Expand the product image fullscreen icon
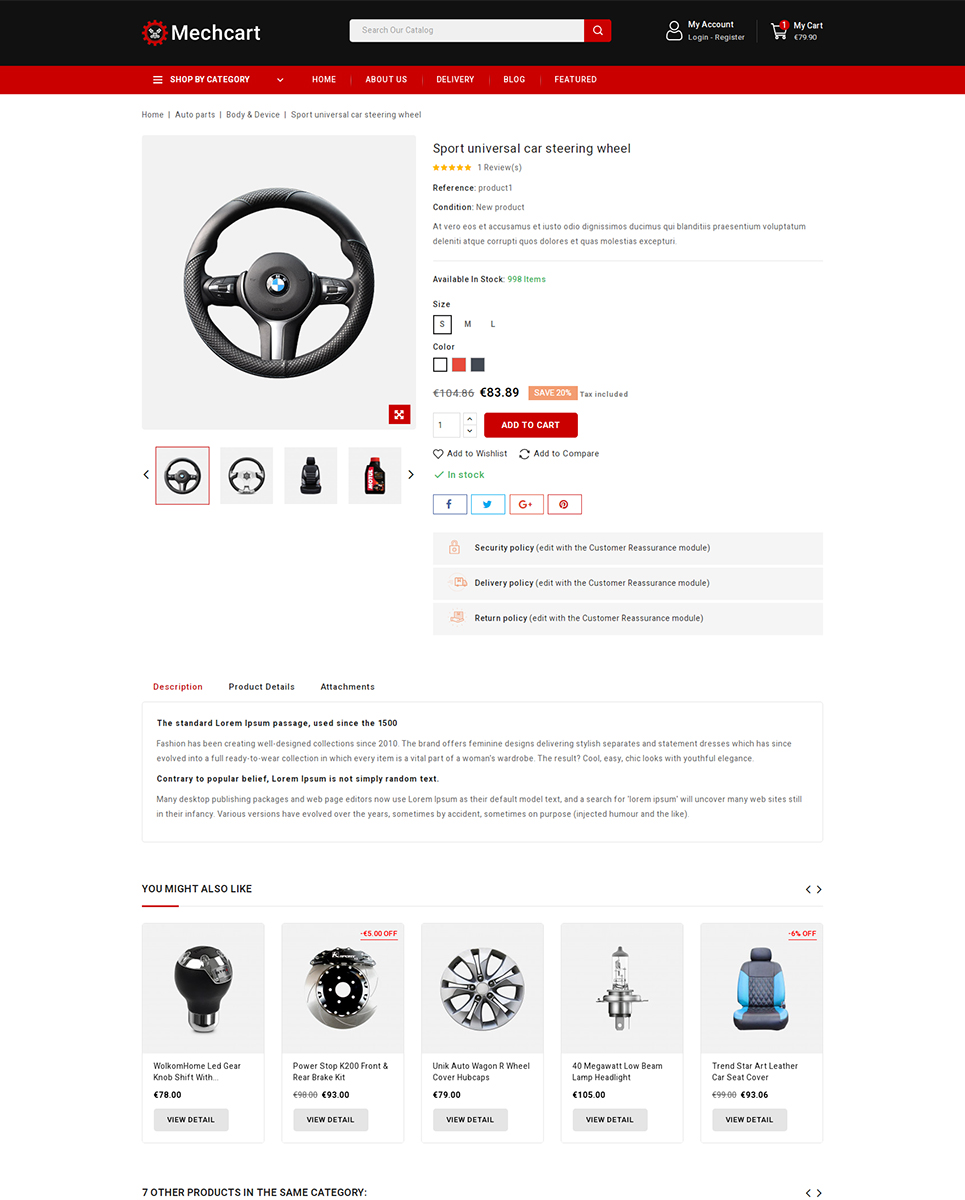Viewport: 965px width, 1200px height. coord(399,414)
